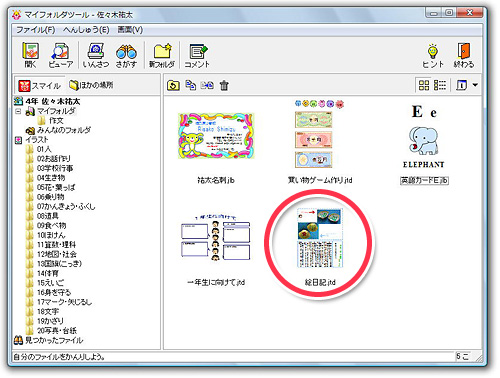This screenshot has height=378, width=500.
Task: Select the さがす binoculars search icon
Action: pos(126,55)
